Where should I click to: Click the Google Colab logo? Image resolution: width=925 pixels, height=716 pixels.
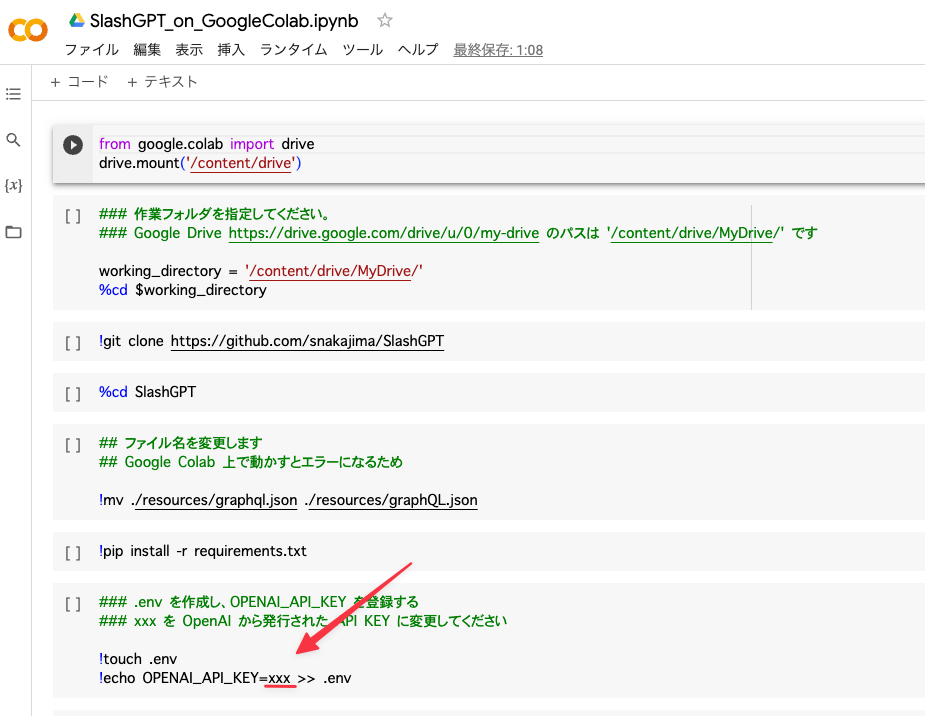pyautogui.click(x=27, y=31)
